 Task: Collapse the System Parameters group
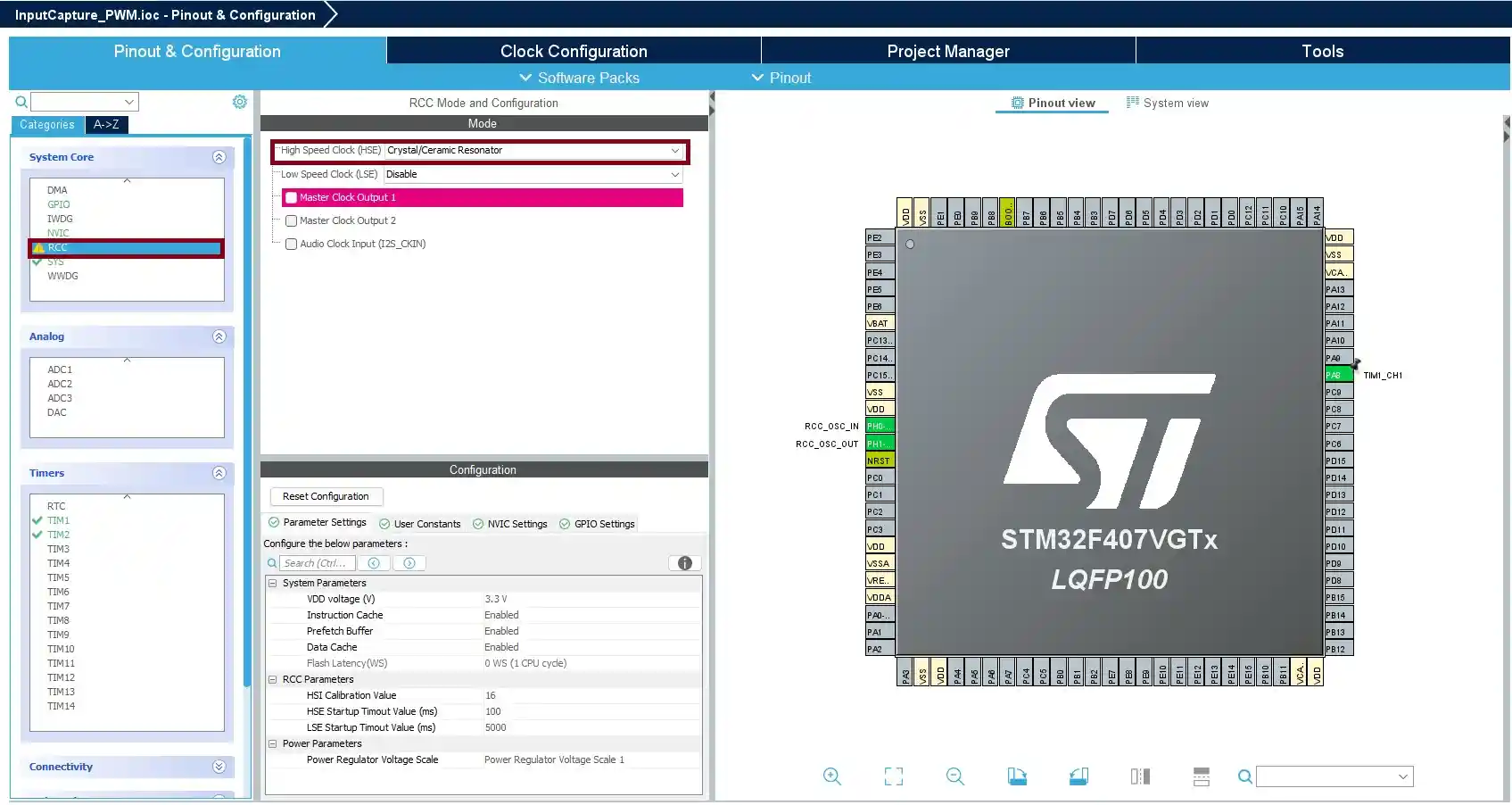point(273,583)
